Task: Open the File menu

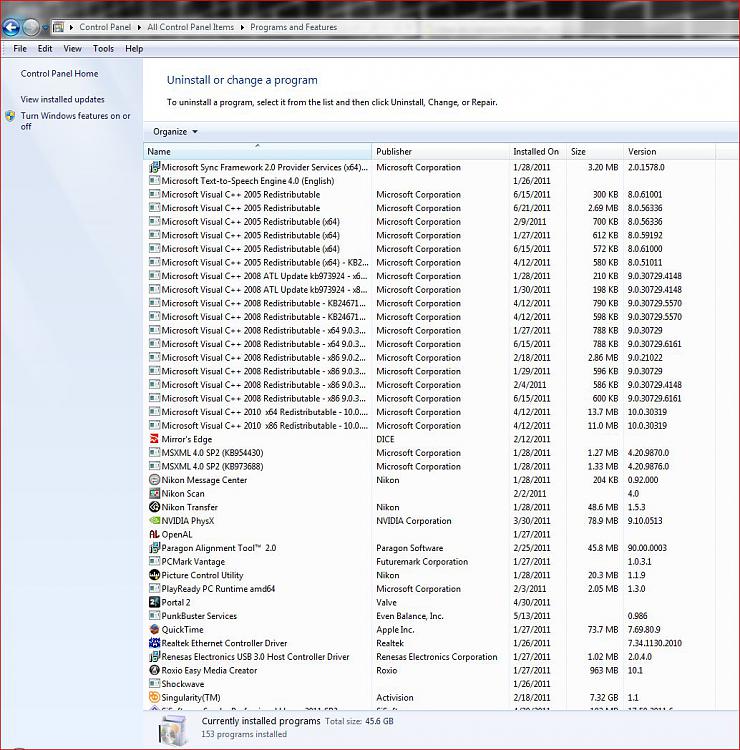Action: (20, 48)
